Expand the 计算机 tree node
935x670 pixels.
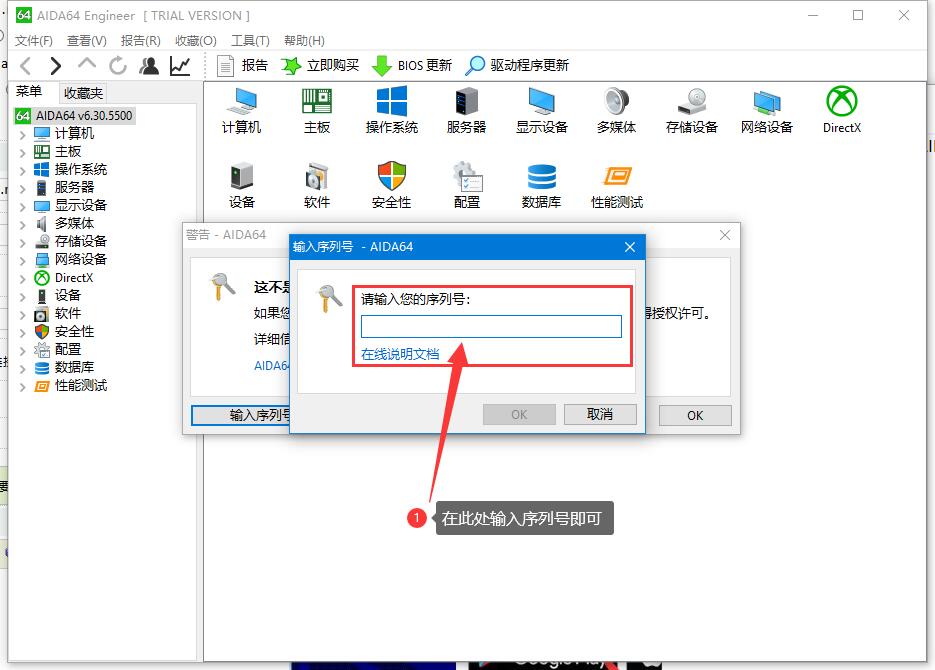pyautogui.click(x=23, y=135)
